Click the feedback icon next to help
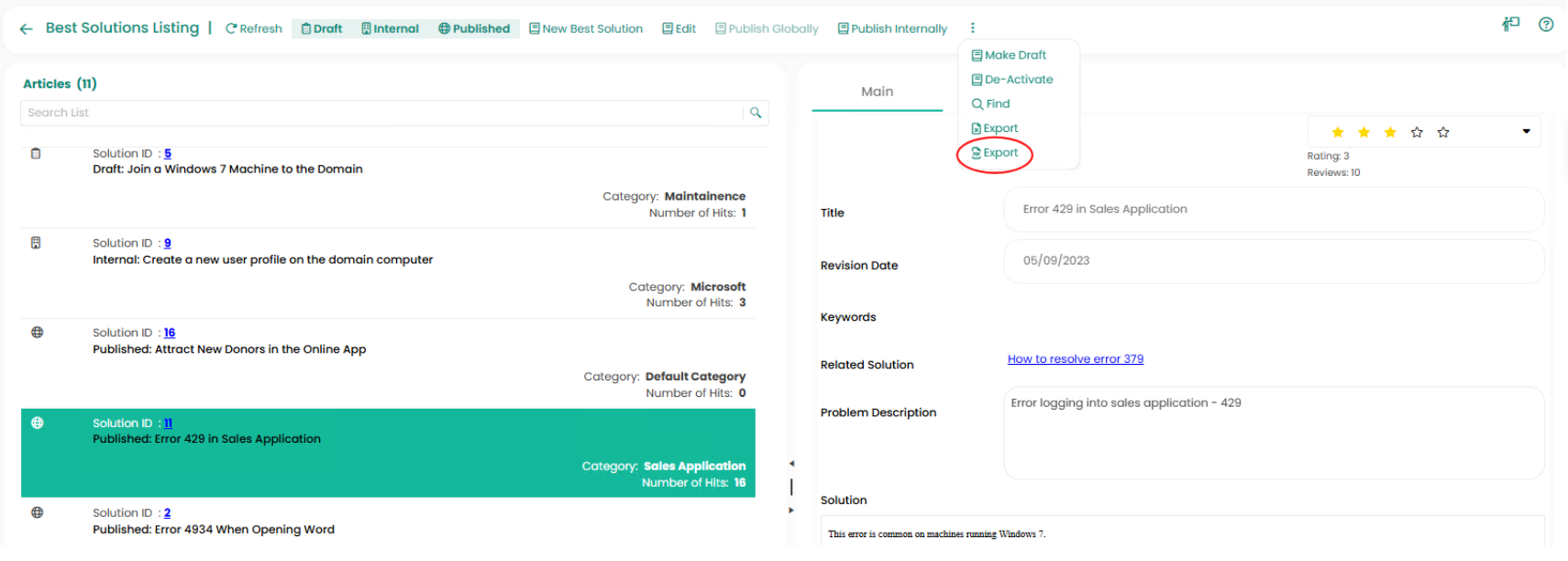 (x=1510, y=25)
